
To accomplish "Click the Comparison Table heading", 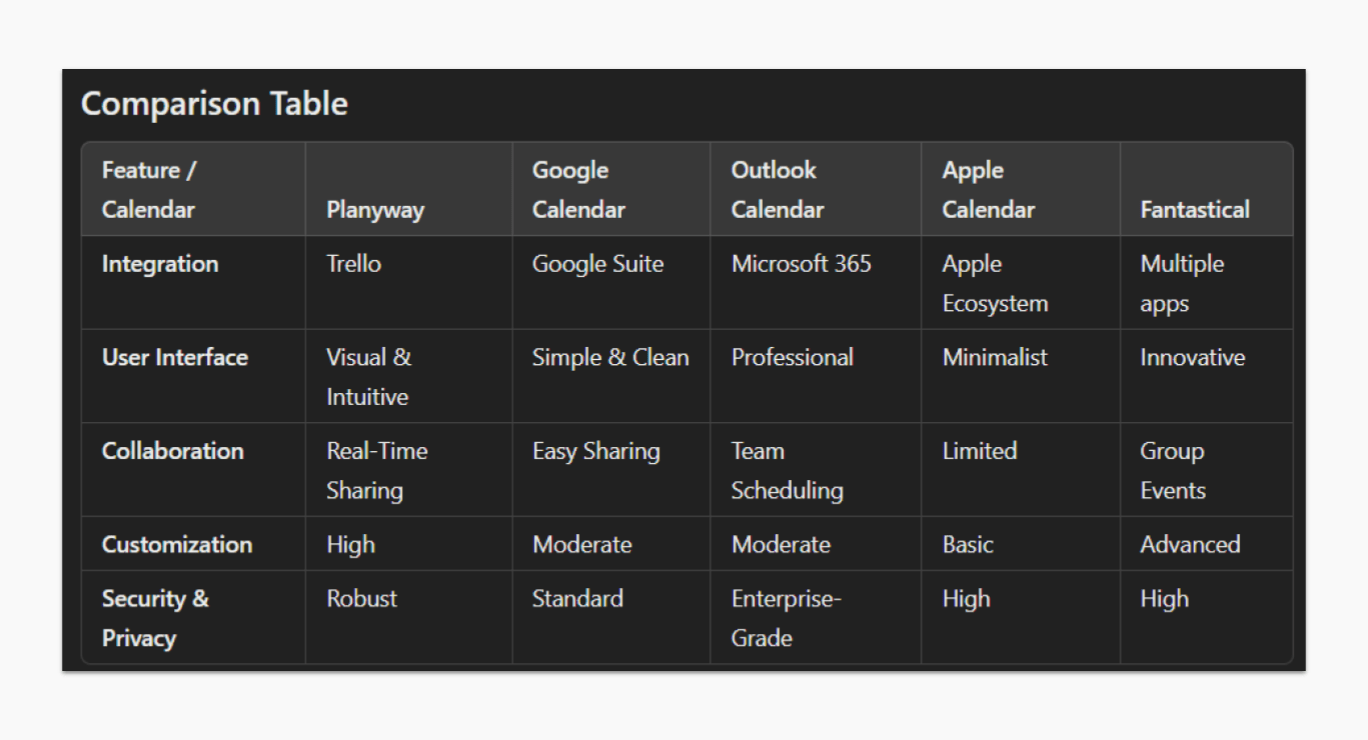I will click(214, 104).
